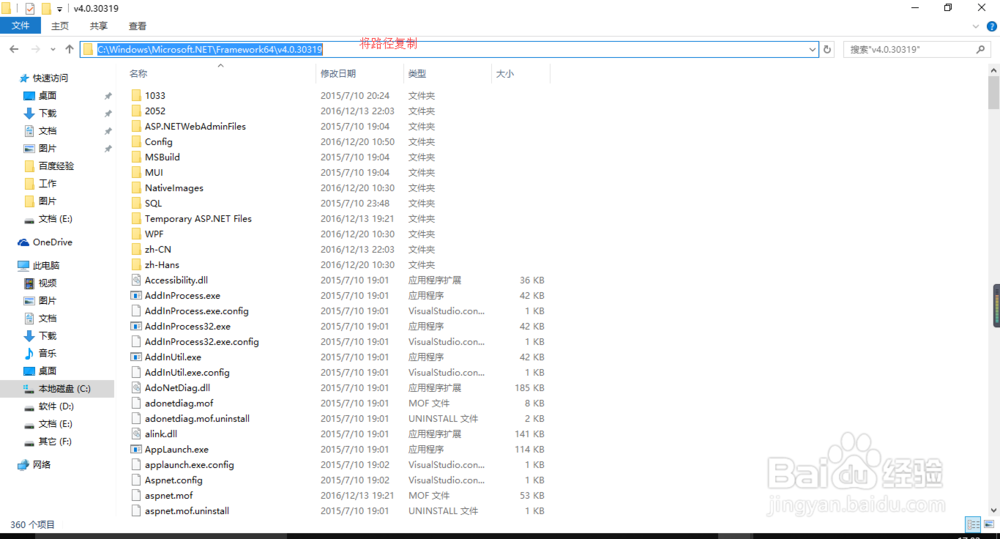This screenshot has width=1000, height=539.
Task: Go up one folder level
Action: click(69, 49)
